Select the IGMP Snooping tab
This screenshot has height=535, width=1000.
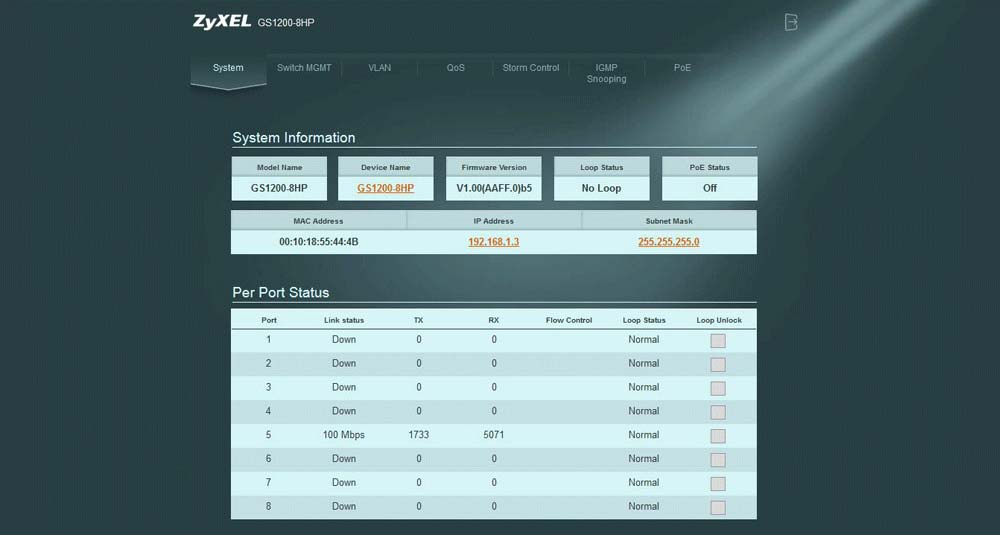607,73
